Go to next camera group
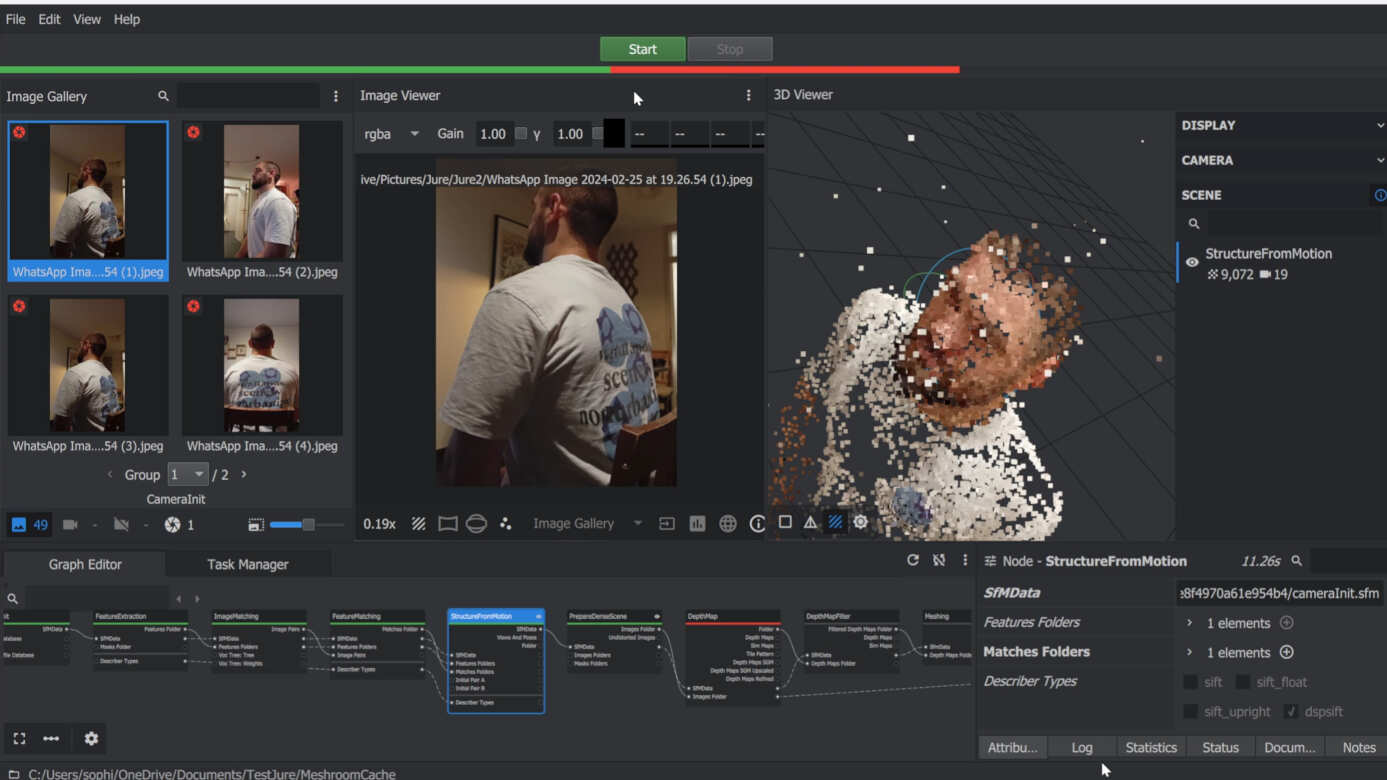 243,474
